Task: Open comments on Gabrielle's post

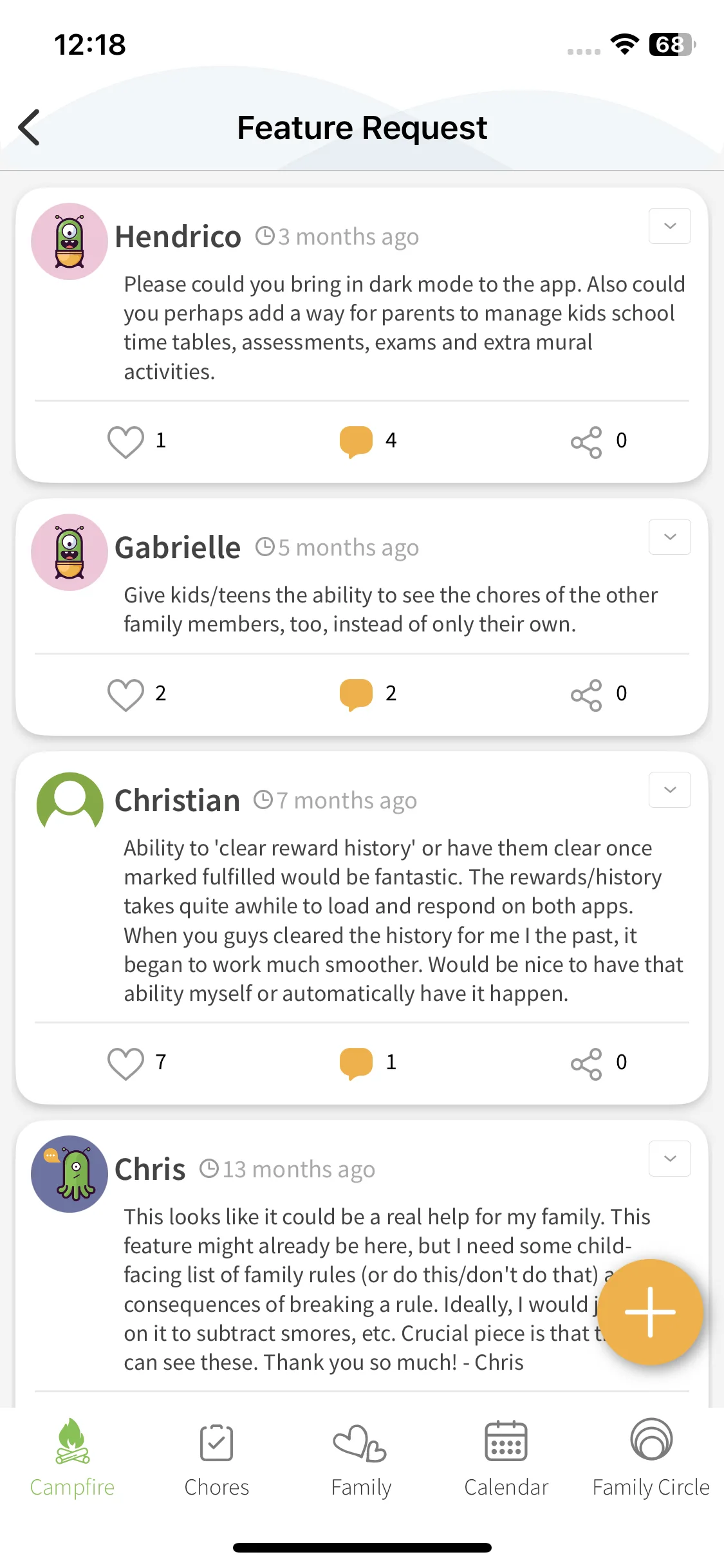Action: [356, 695]
